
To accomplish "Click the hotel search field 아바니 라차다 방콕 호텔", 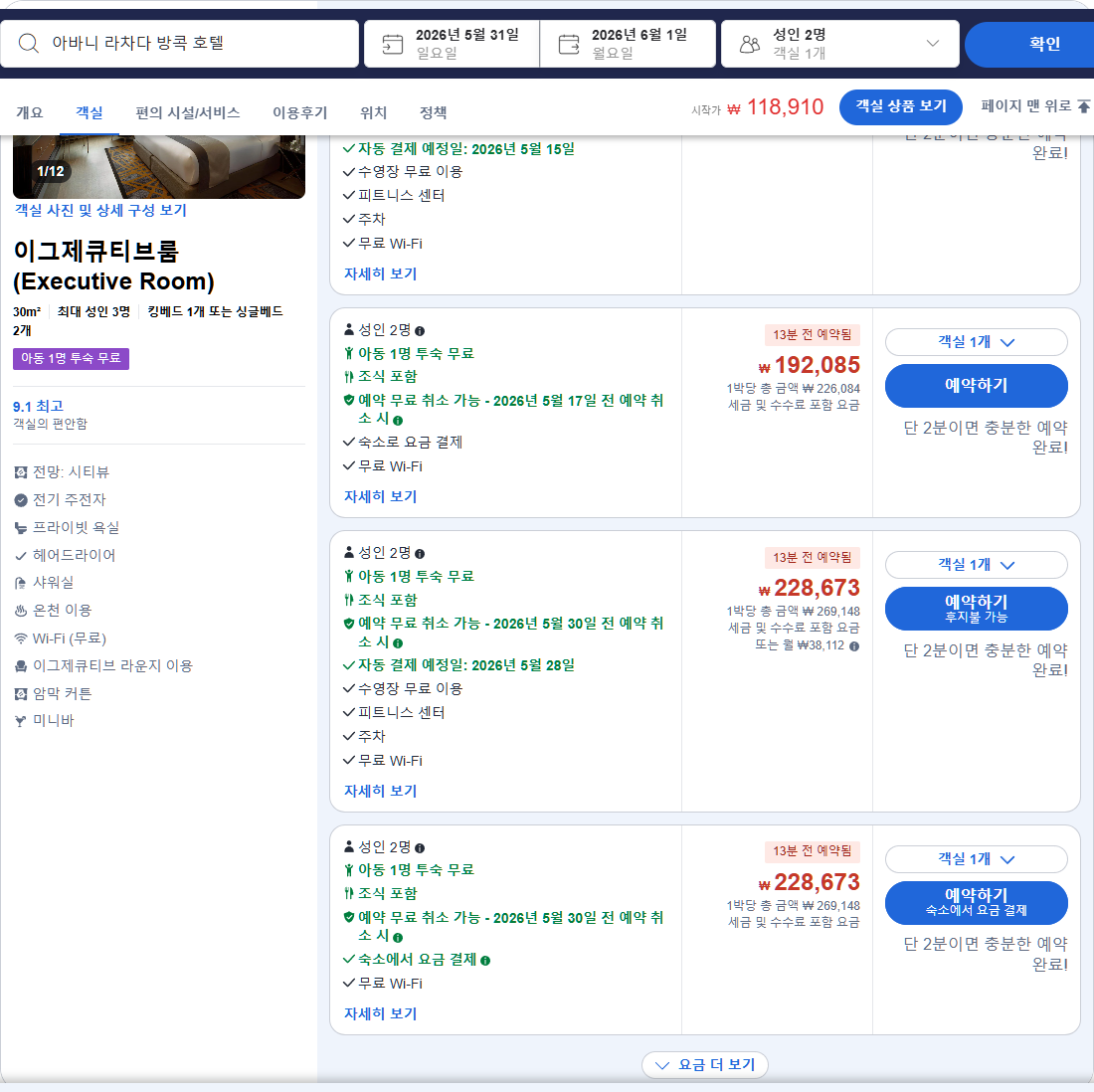I will (179, 43).
